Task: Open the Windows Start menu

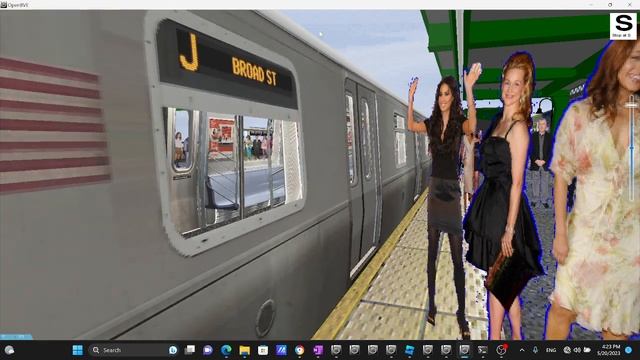Action: pos(77,350)
